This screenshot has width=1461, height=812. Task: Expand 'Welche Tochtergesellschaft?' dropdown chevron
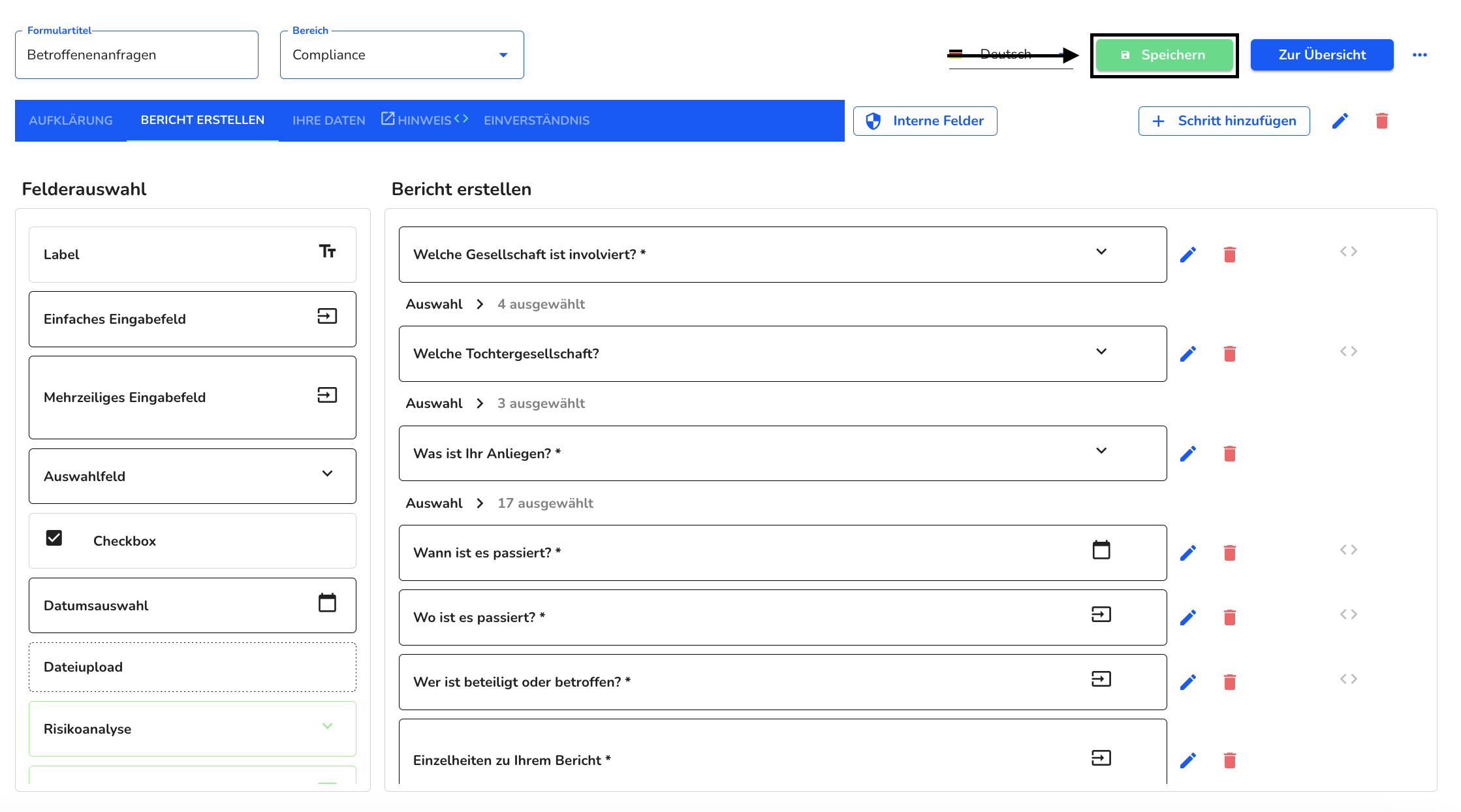(x=1101, y=351)
